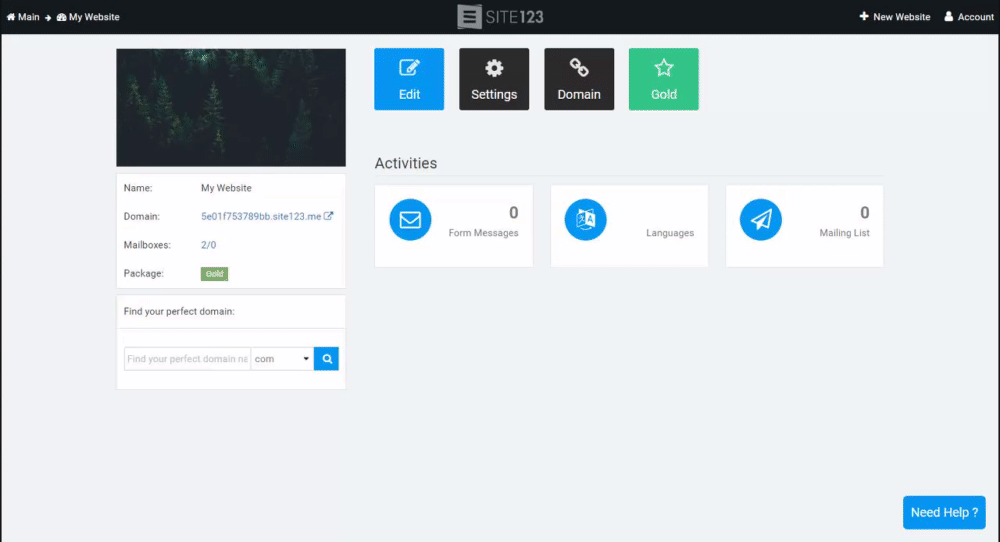Viewport: 1000px width, 542px height.
Task: Click the Form Messages envelope icon
Action: point(410,219)
